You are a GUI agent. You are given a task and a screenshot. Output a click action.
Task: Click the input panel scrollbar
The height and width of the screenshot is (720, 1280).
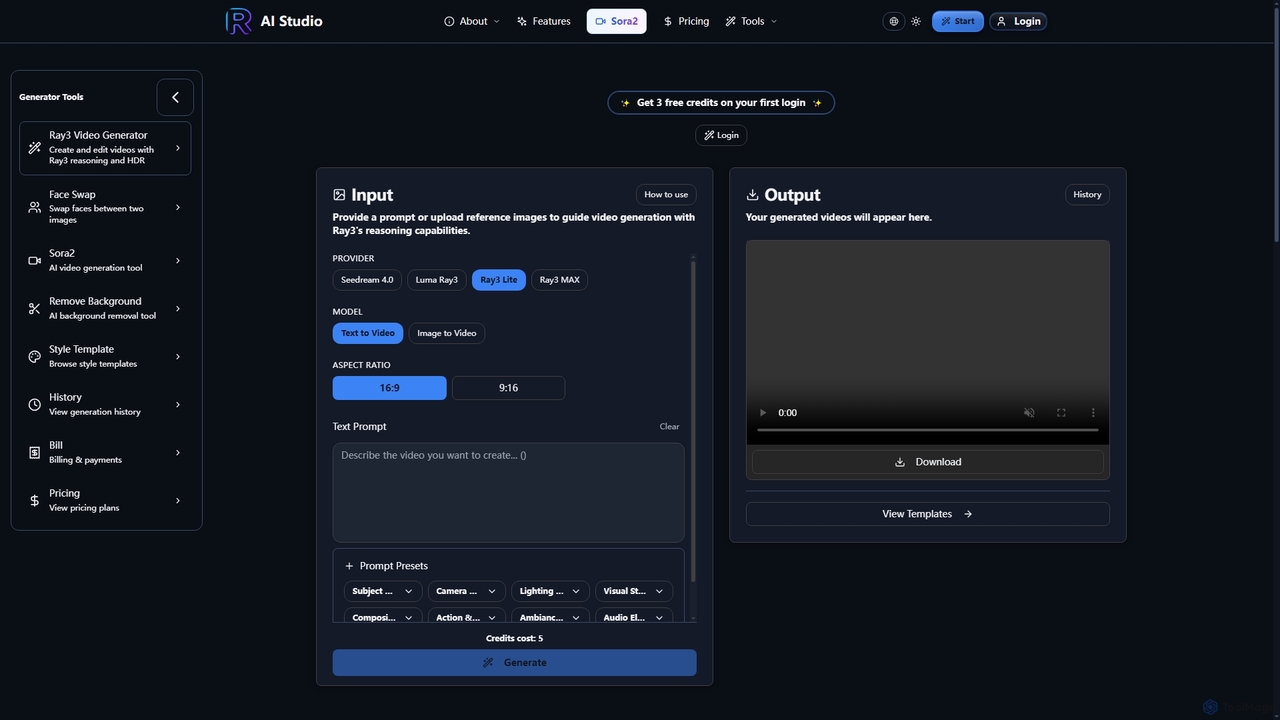coord(693,420)
